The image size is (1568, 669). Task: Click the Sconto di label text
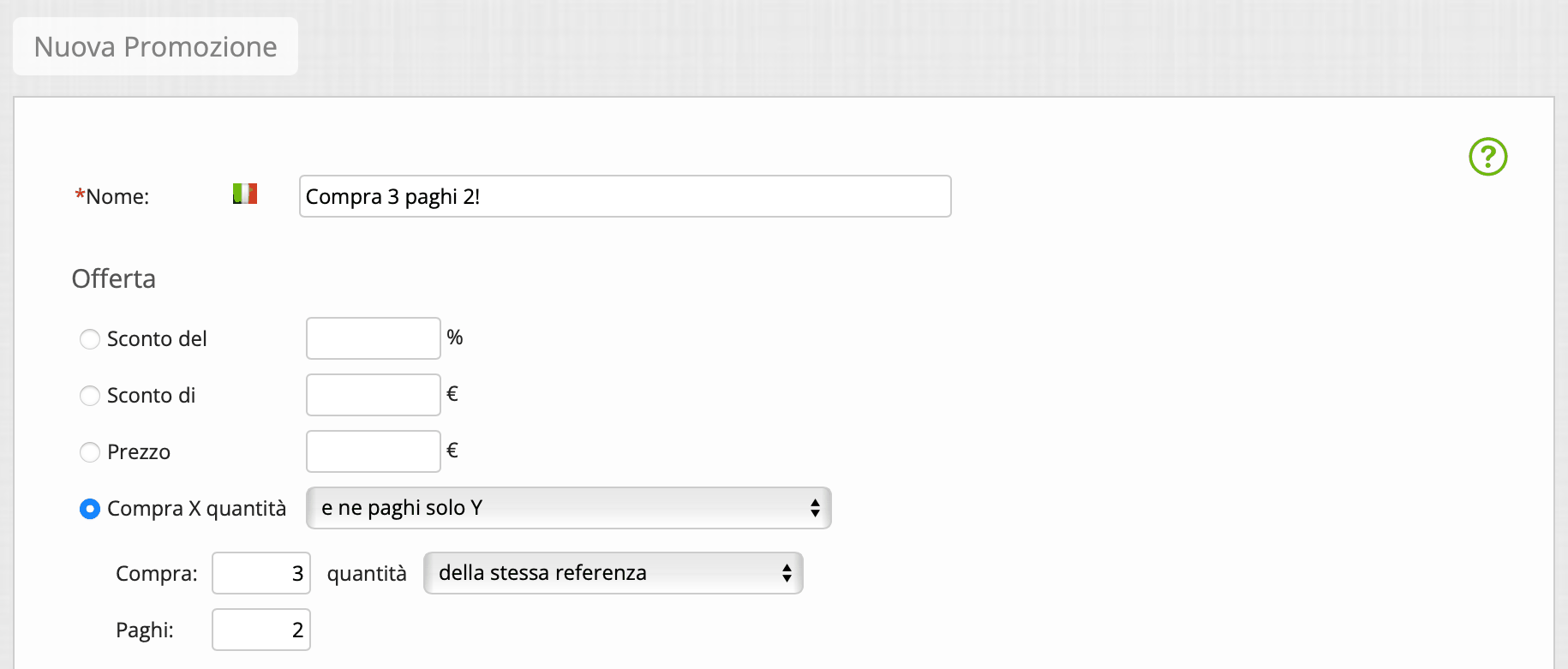pos(151,396)
